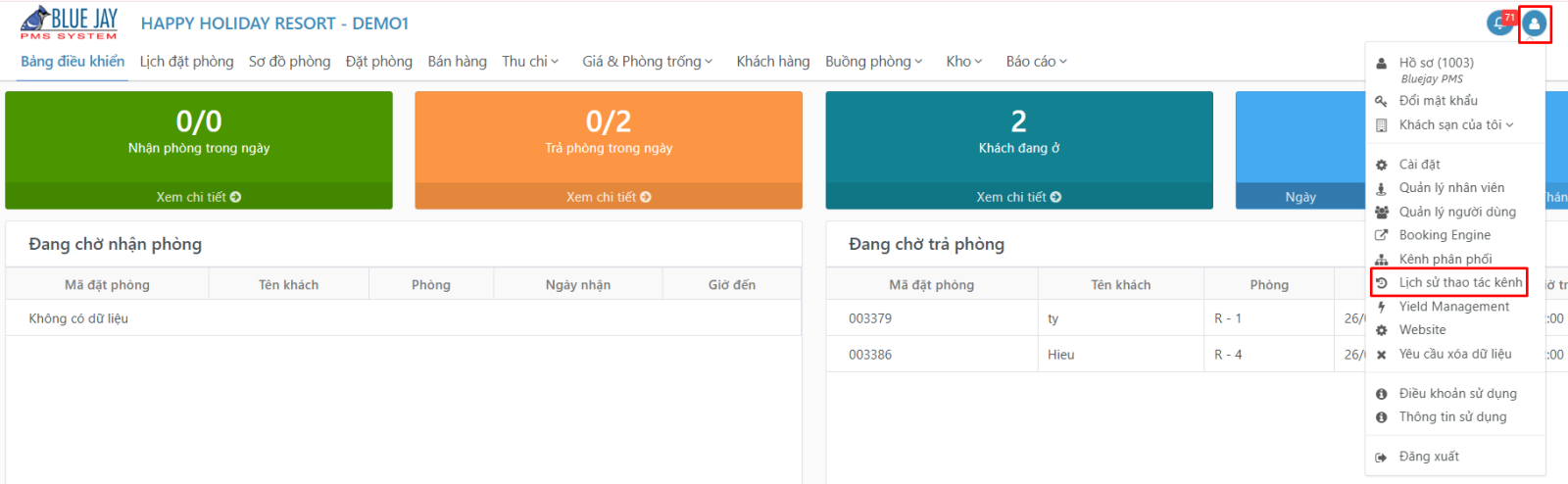
Task: Click logout icon beside Đăng xuất
Action: [x=1381, y=458]
